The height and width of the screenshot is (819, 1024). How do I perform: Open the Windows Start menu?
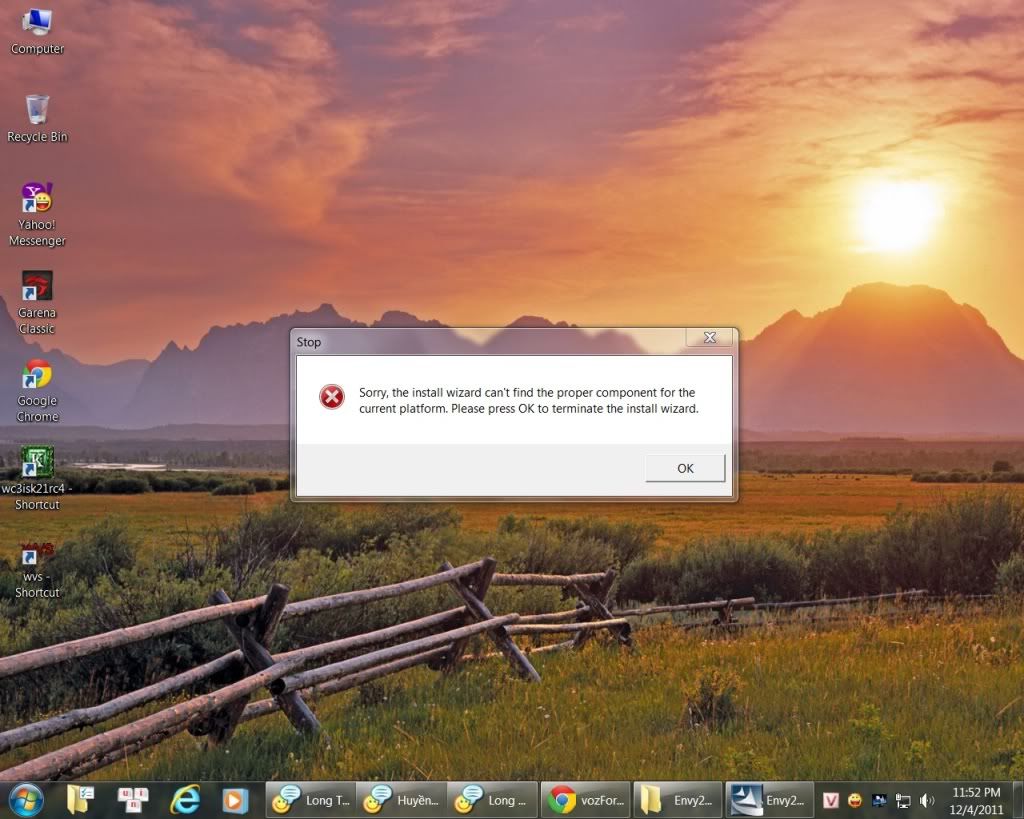[25, 800]
